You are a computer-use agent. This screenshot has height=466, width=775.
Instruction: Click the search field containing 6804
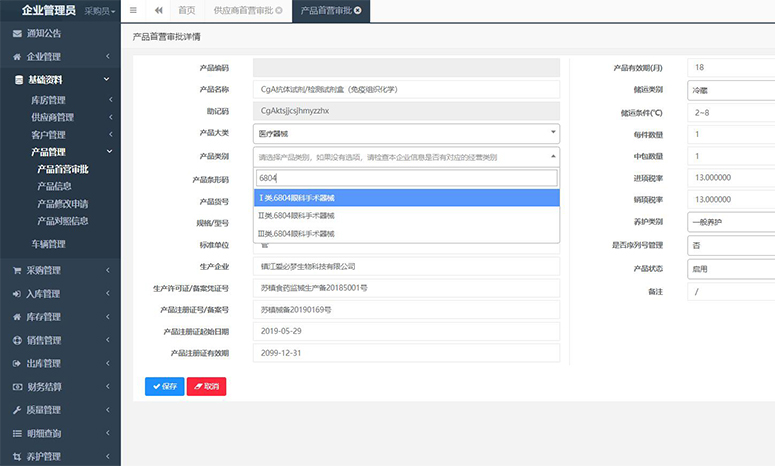(x=406, y=178)
